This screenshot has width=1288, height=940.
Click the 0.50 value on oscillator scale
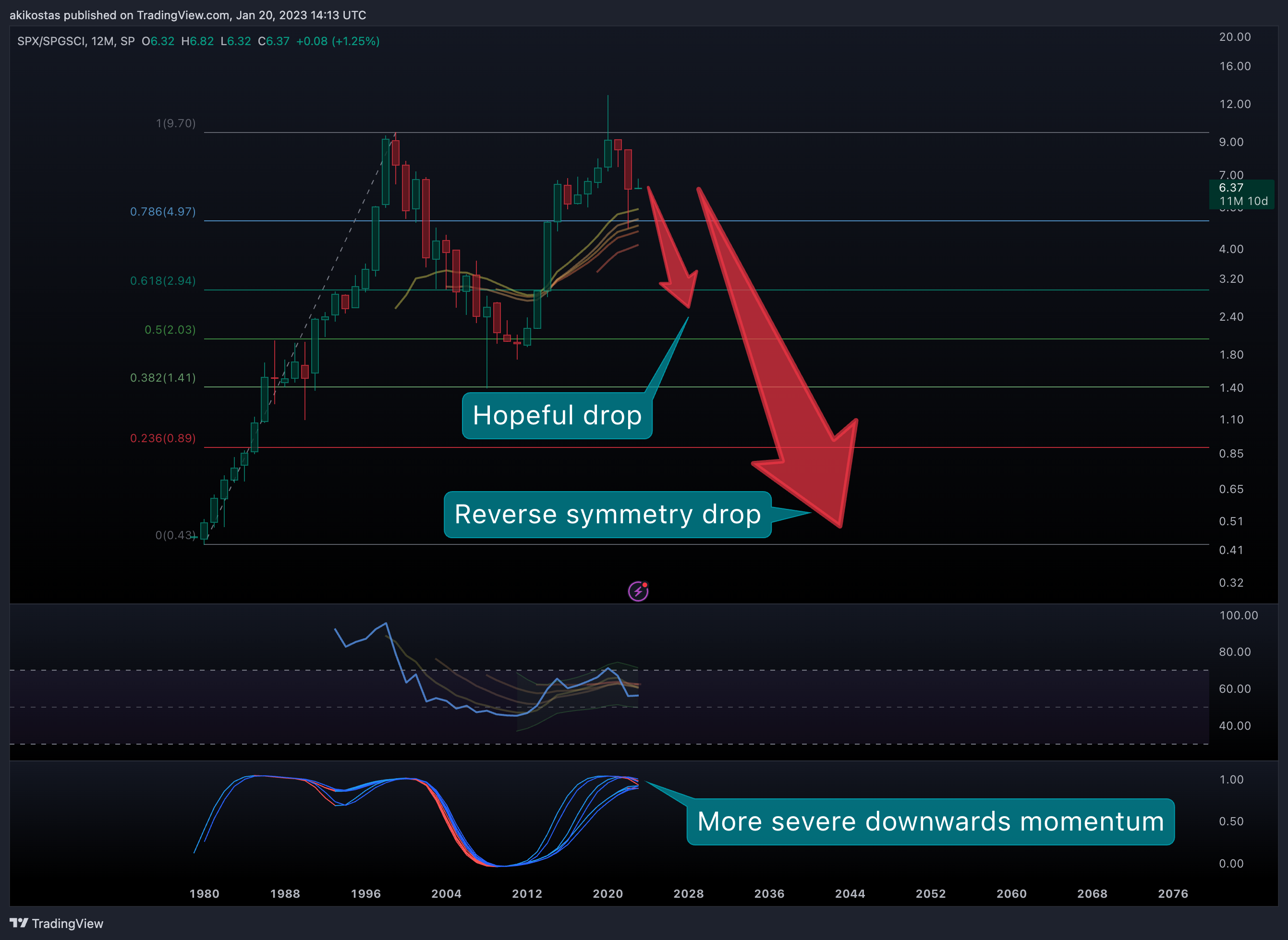1231,821
